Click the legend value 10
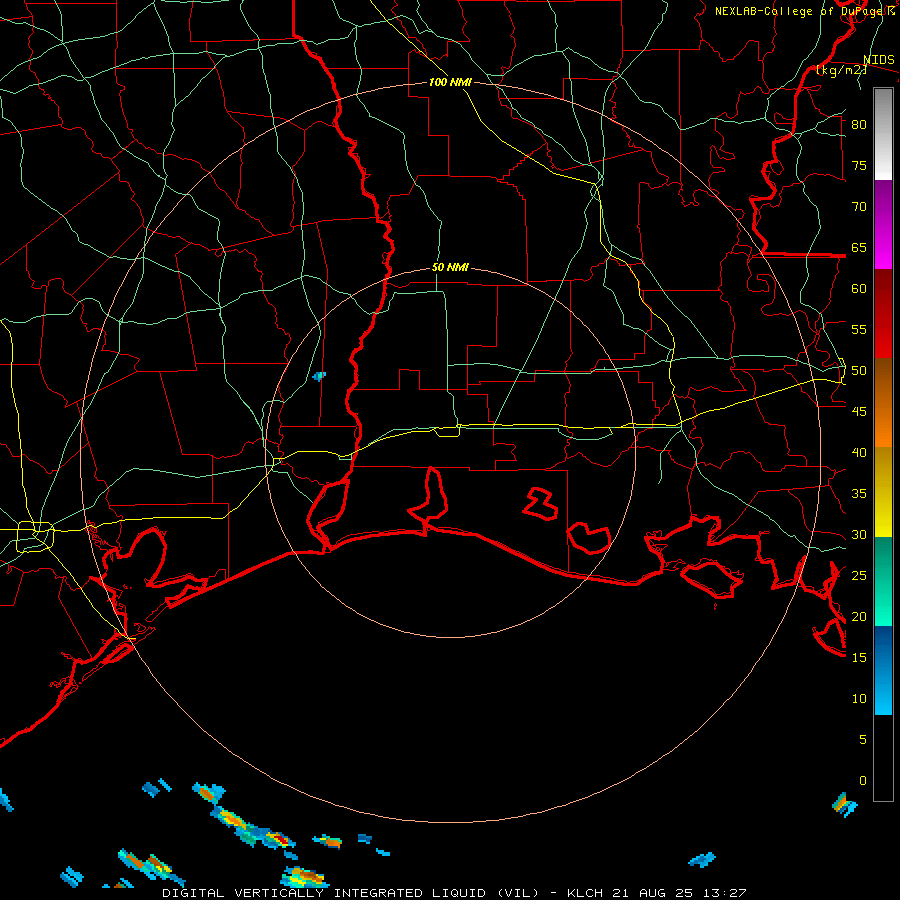 [859, 699]
